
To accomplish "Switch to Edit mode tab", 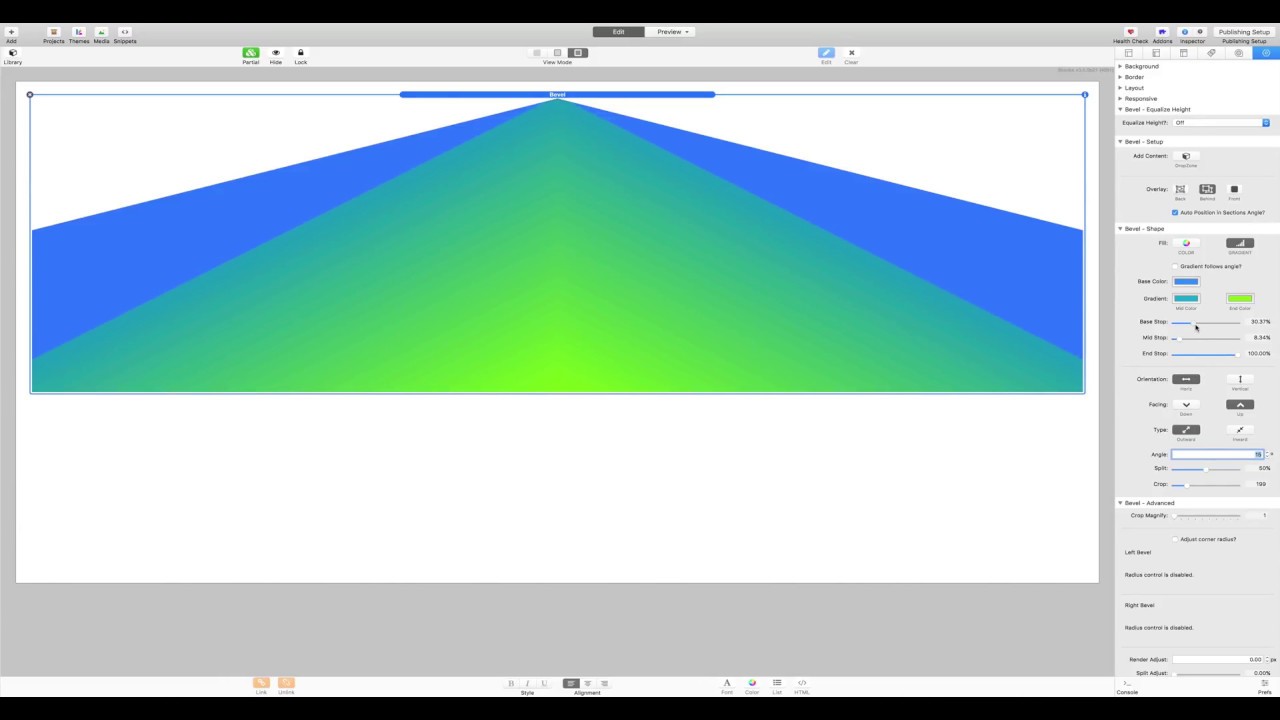I will (618, 32).
